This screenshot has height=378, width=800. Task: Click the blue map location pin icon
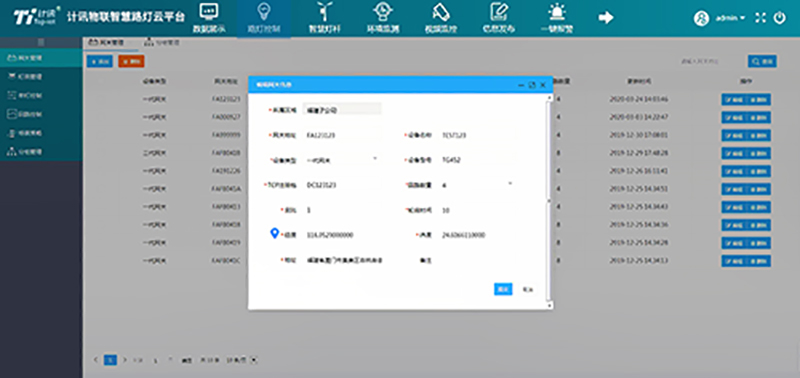point(274,233)
